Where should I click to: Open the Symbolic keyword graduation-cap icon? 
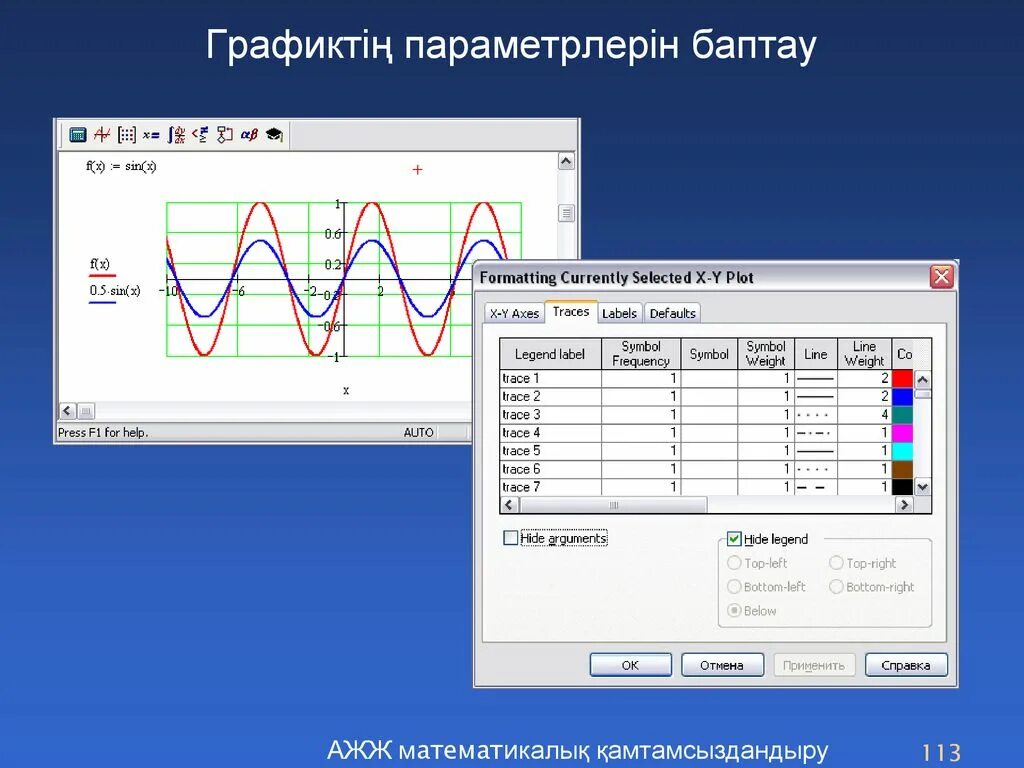click(x=274, y=135)
